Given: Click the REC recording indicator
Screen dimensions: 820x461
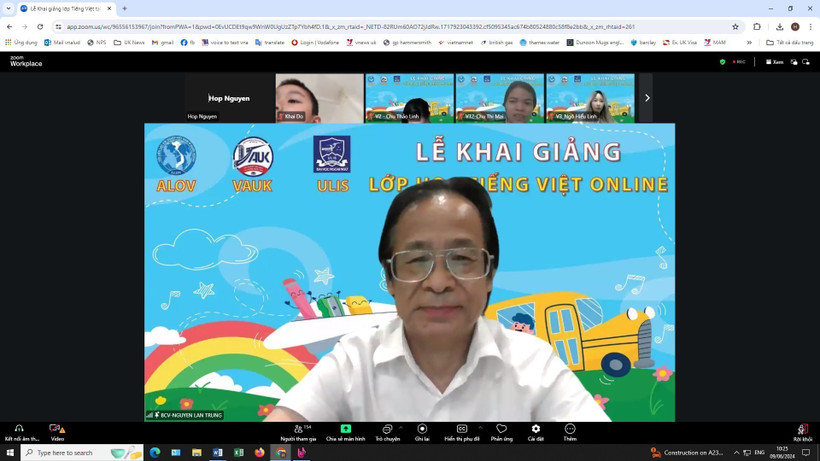Looking at the screenshot, I should point(739,62).
